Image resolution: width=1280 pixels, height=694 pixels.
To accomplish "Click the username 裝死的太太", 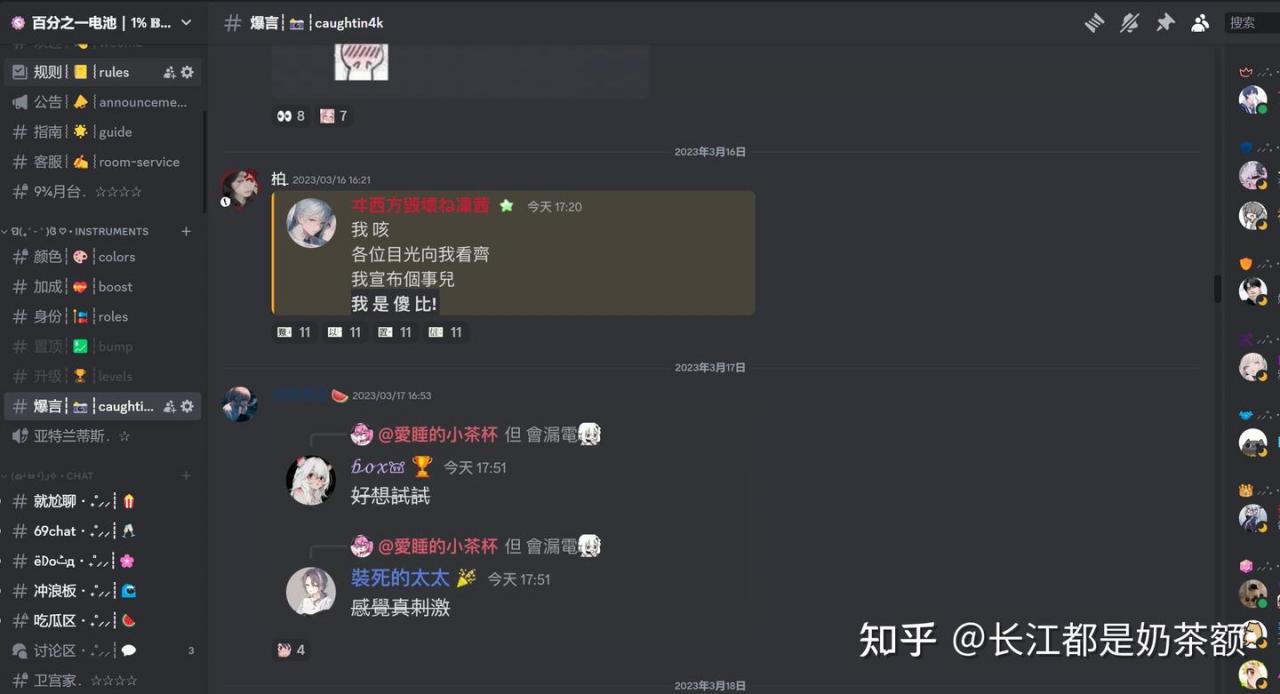I will point(400,578).
